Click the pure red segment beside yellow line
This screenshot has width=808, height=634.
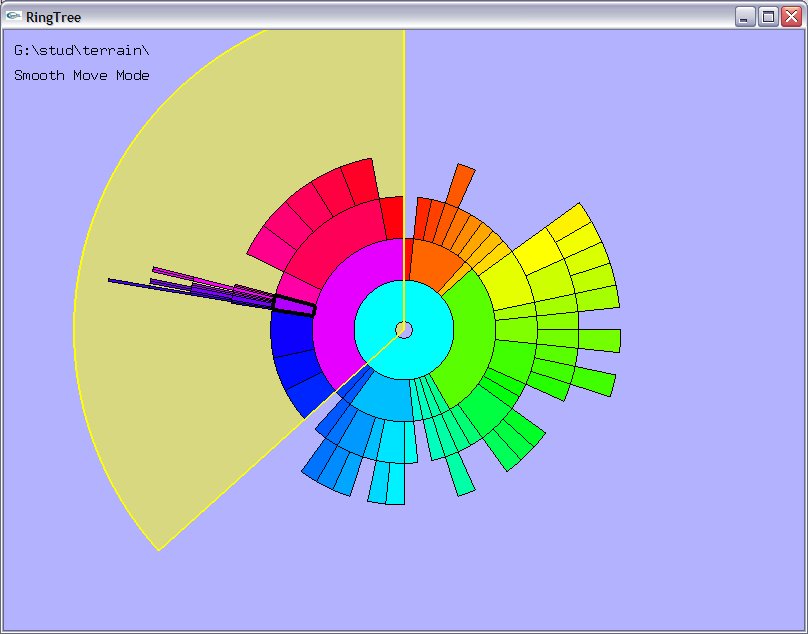[392, 218]
